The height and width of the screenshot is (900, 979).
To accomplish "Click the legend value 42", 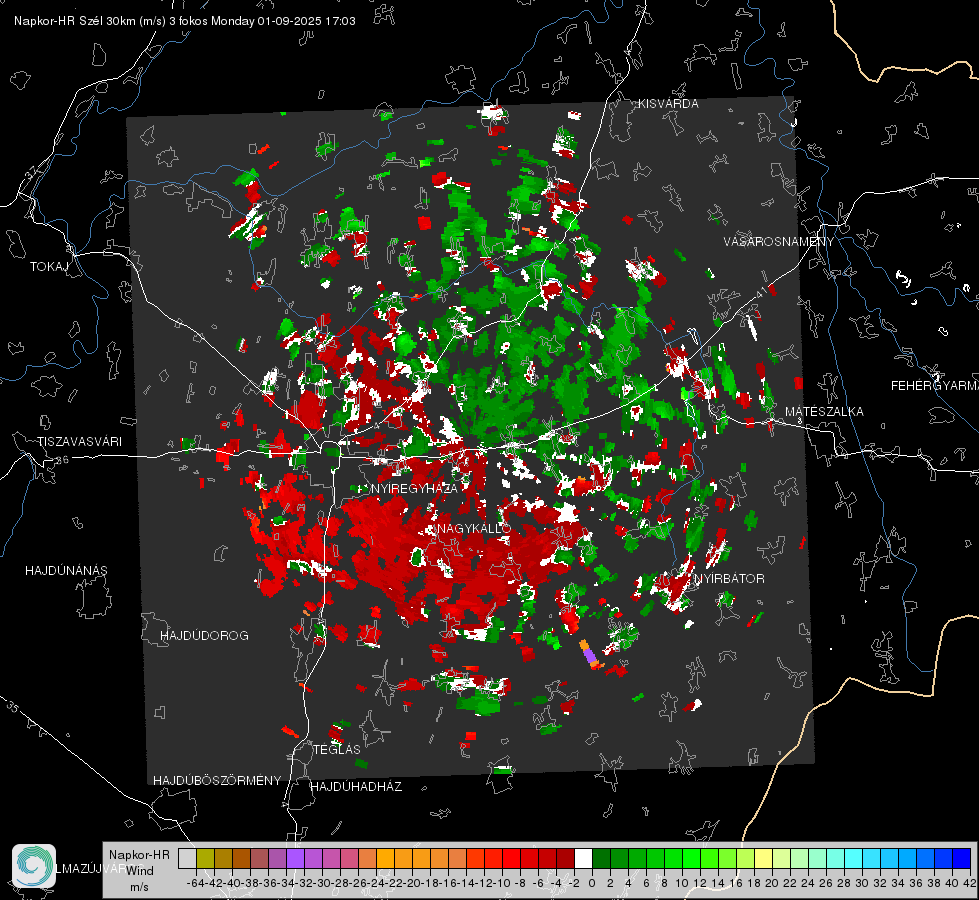I will tap(970, 883).
